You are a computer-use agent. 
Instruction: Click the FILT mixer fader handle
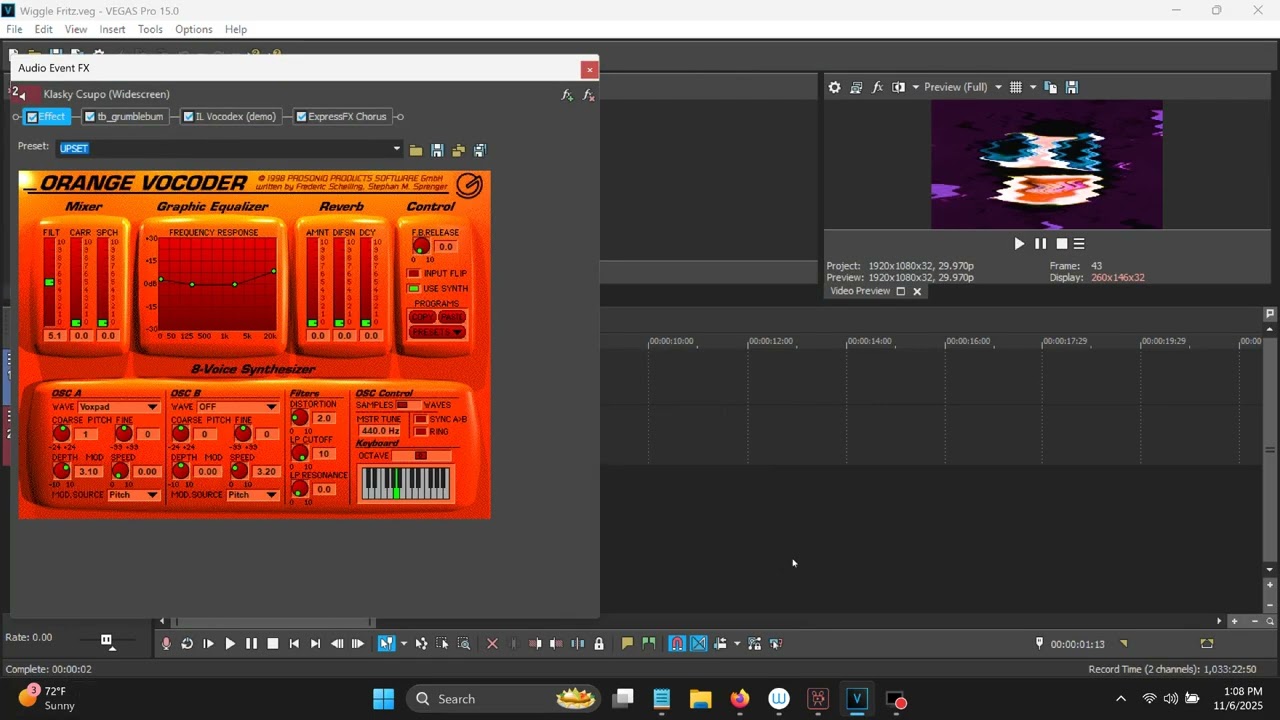tap(49, 283)
